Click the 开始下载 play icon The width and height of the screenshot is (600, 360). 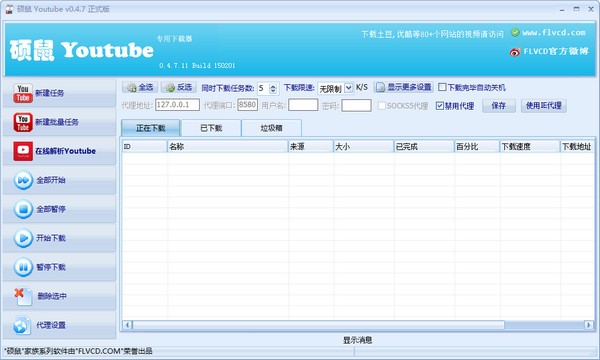click(x=23, y=238)
